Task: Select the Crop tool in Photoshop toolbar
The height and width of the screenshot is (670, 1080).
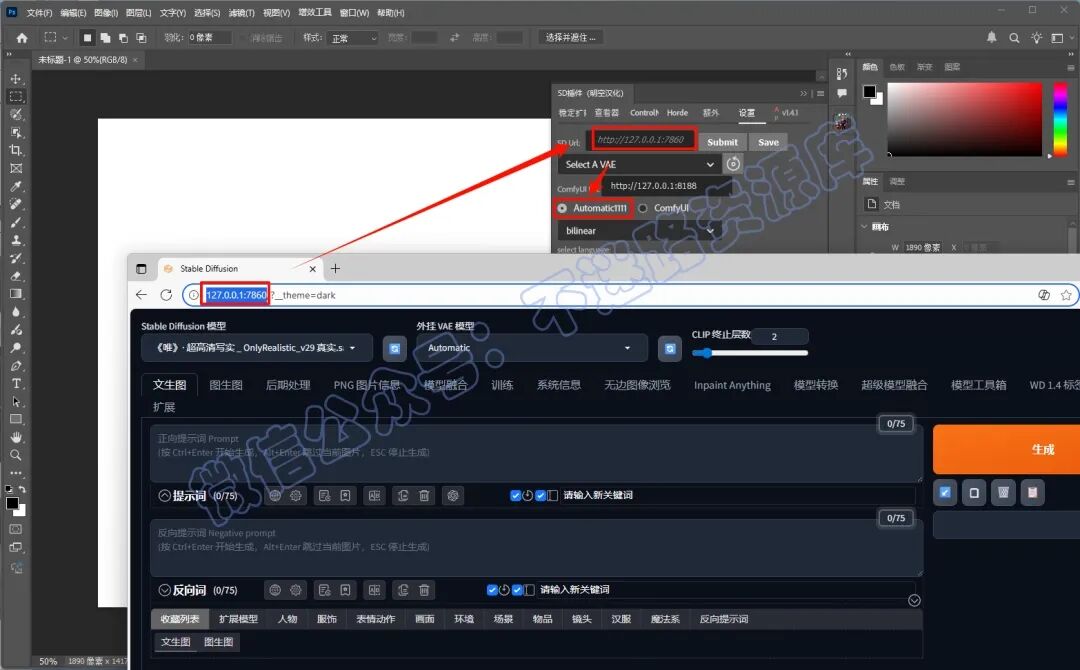Action: [x=16, y=150]
